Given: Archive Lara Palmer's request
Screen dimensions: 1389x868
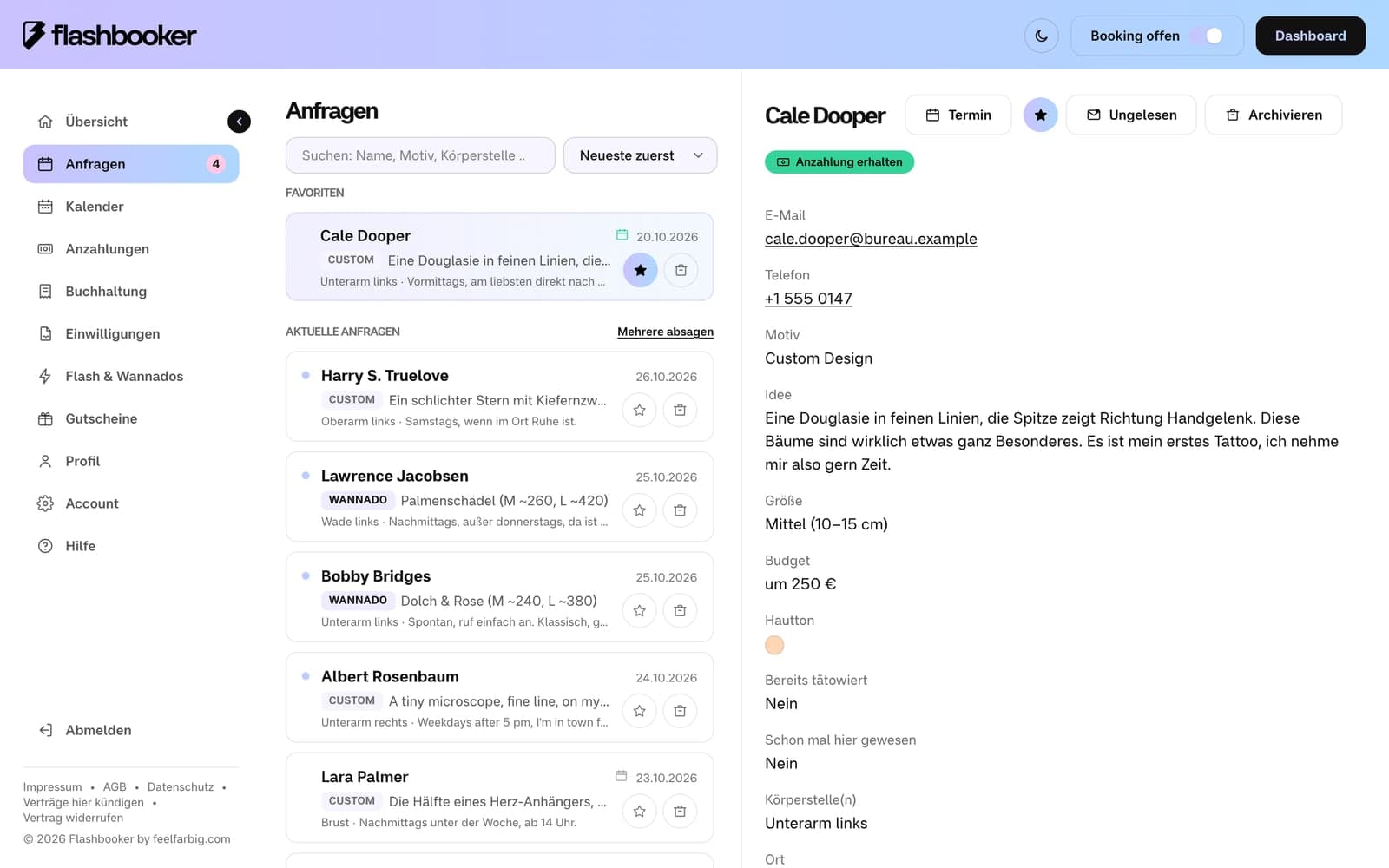Looking at the screenshot, I should (x=680, y=811).
